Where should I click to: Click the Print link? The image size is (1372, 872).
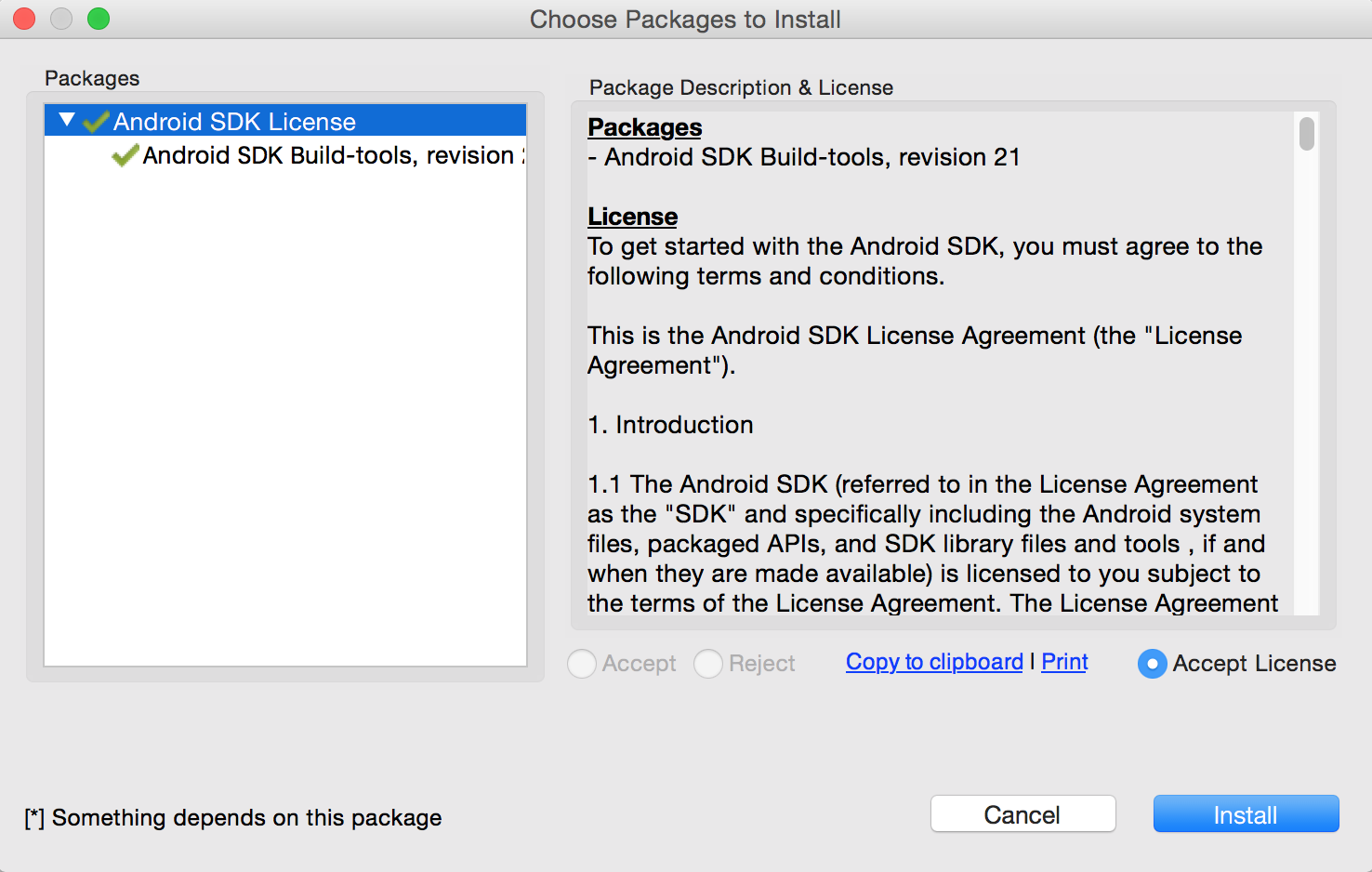[x=1063, y=661]
